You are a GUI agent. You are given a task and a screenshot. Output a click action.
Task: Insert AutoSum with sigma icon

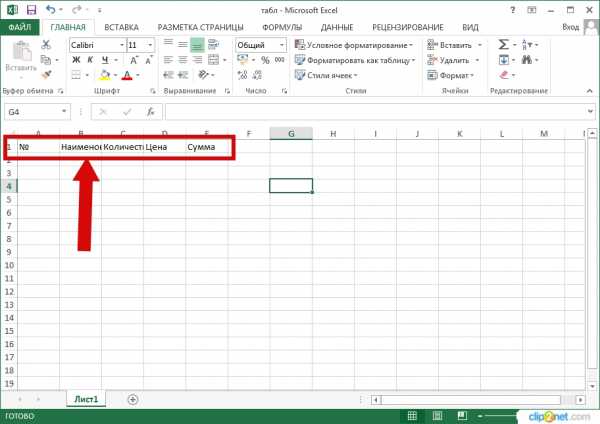pos(503,45)
